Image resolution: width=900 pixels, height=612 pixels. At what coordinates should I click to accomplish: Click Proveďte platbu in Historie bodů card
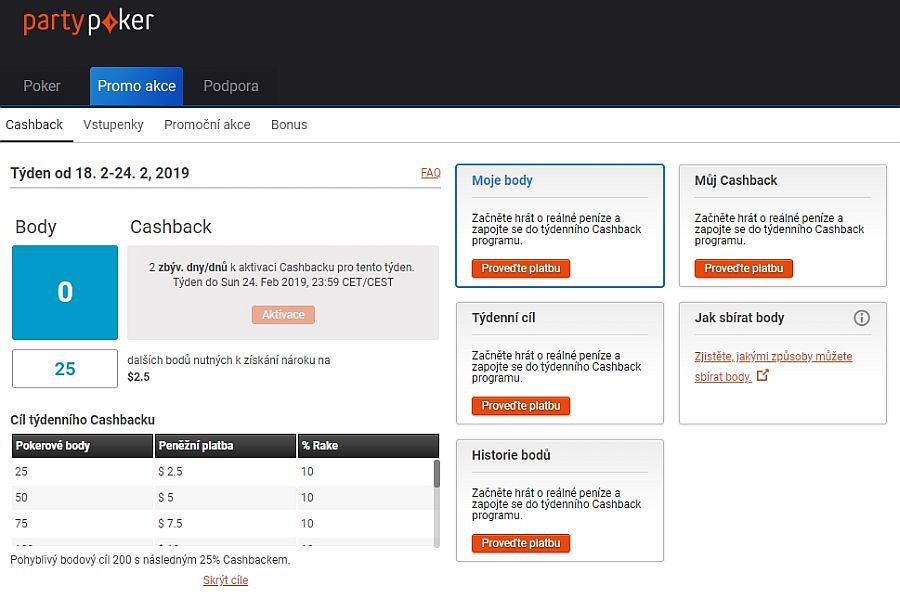520,543
